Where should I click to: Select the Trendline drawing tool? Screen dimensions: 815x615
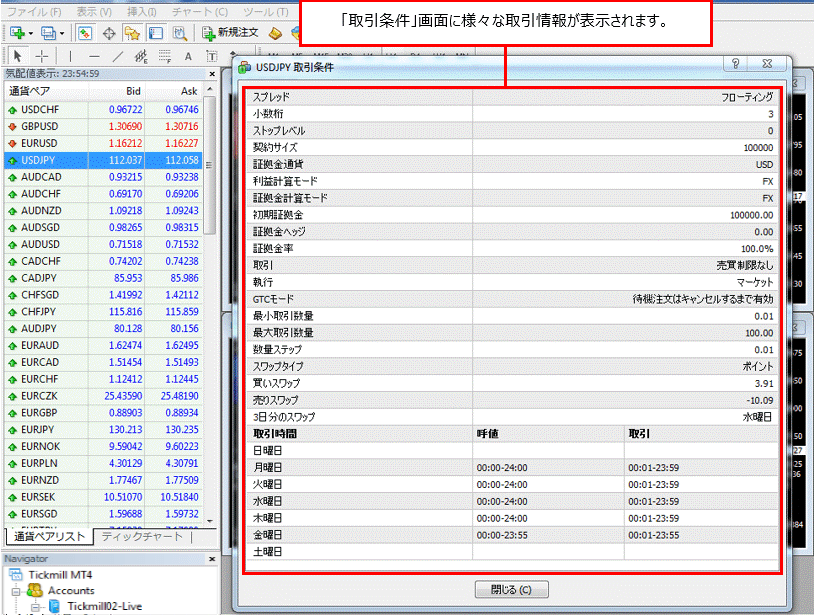coord(116,55)
